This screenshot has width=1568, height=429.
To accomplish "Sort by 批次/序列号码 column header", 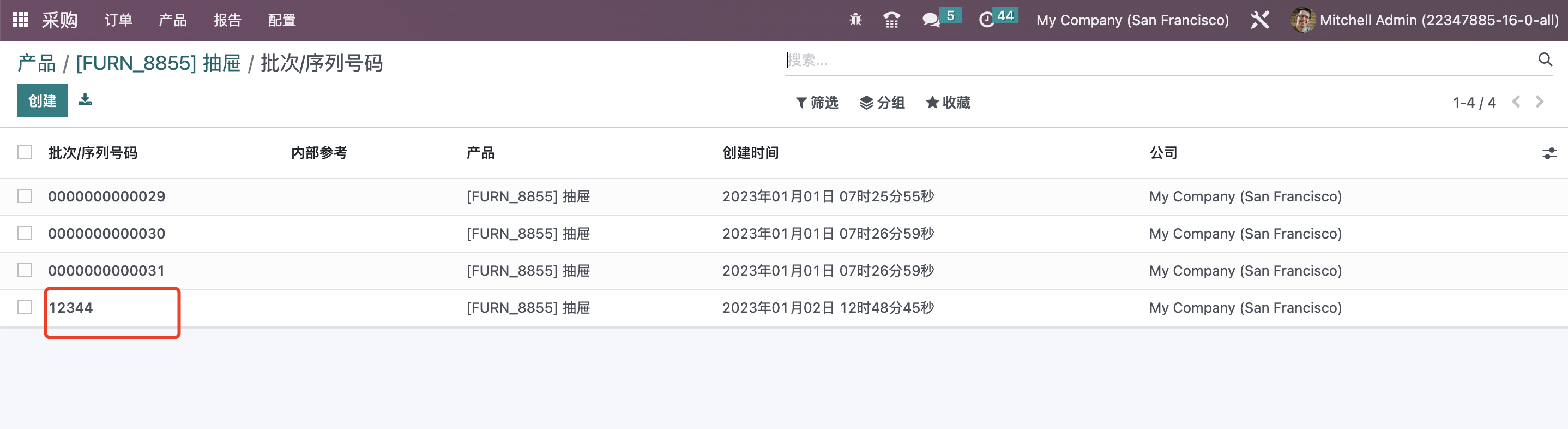I will 93,153.
